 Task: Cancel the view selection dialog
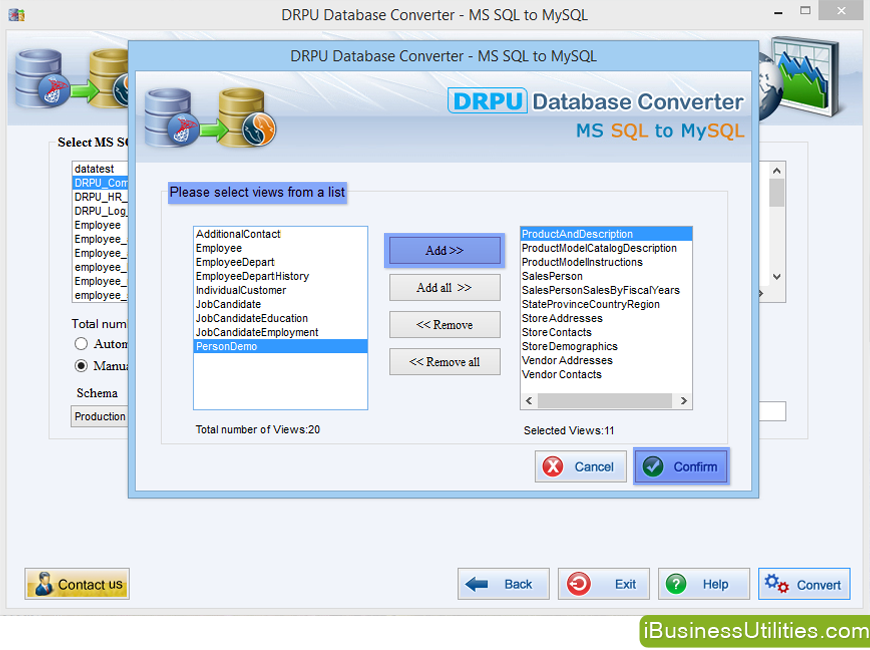pos(580,467)
